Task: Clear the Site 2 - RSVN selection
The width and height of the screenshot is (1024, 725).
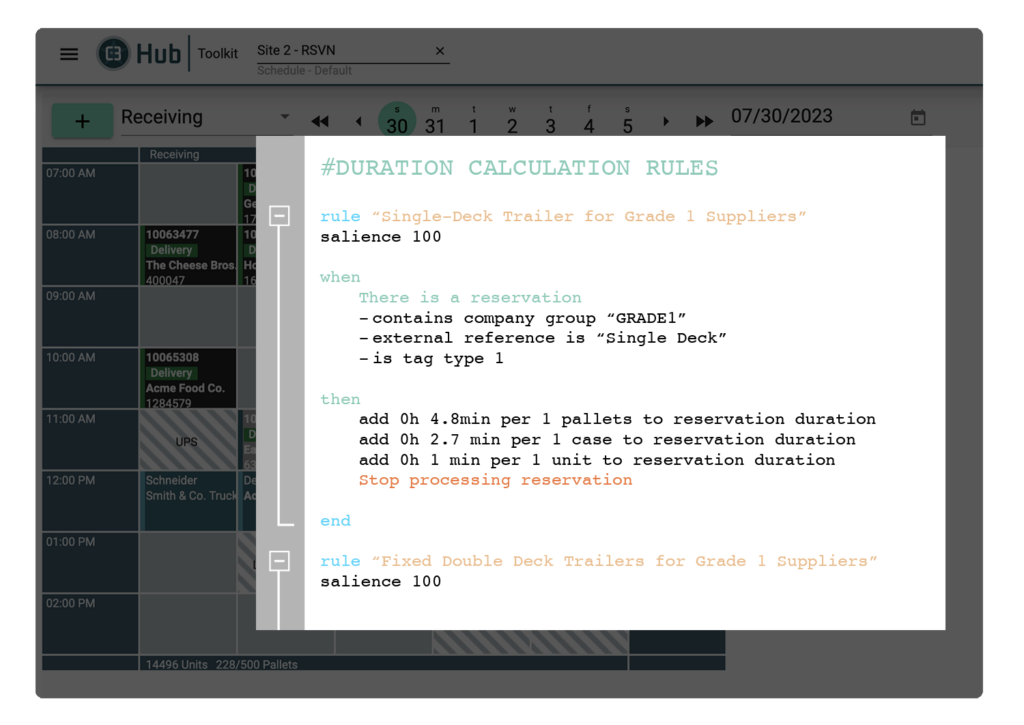Action: (x=440, y=51)
